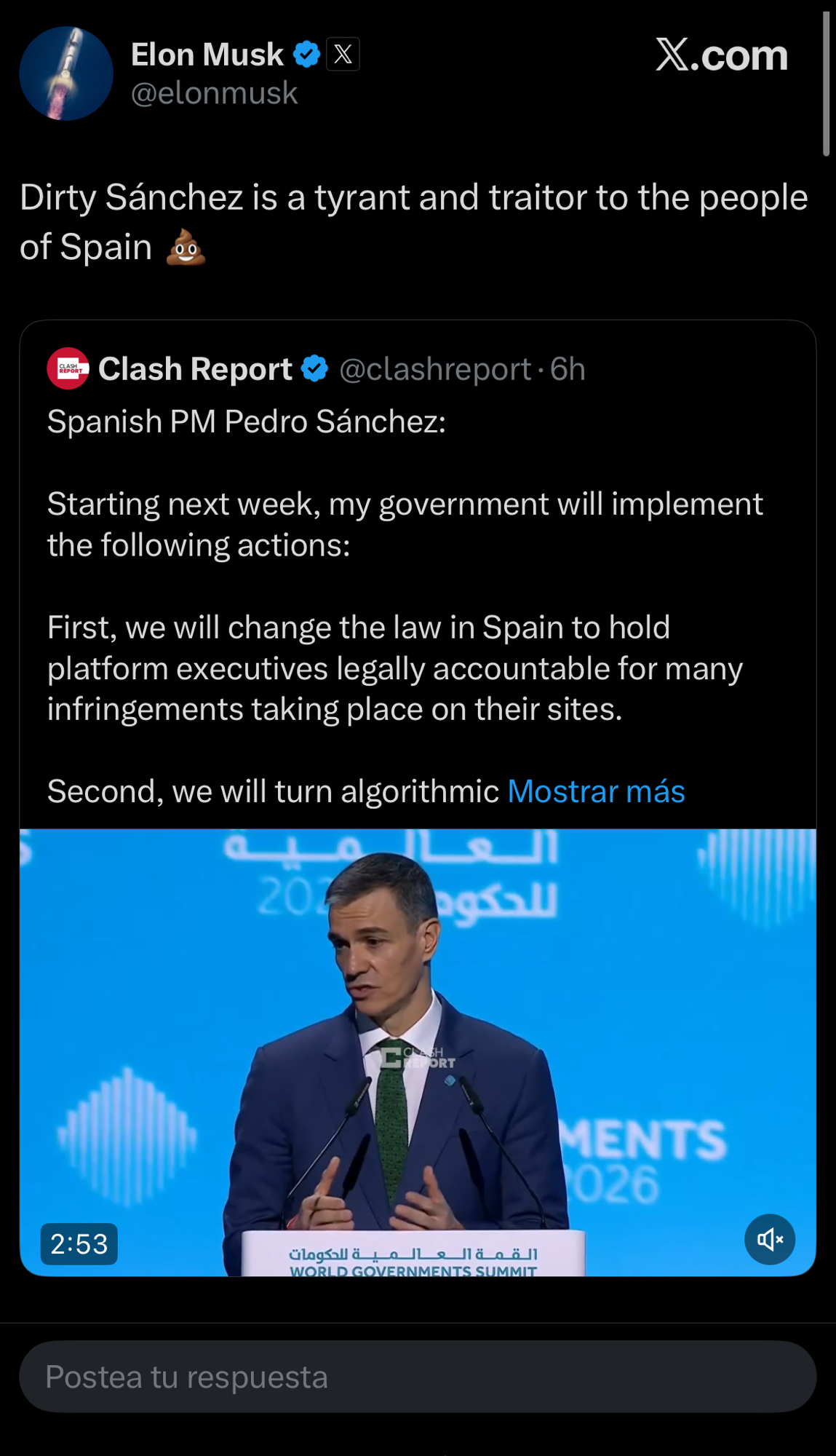The width and height of the screenshot is (836, 1456).
Task: Click the 2:53 video duration badge
Action: coord(79,1243)
